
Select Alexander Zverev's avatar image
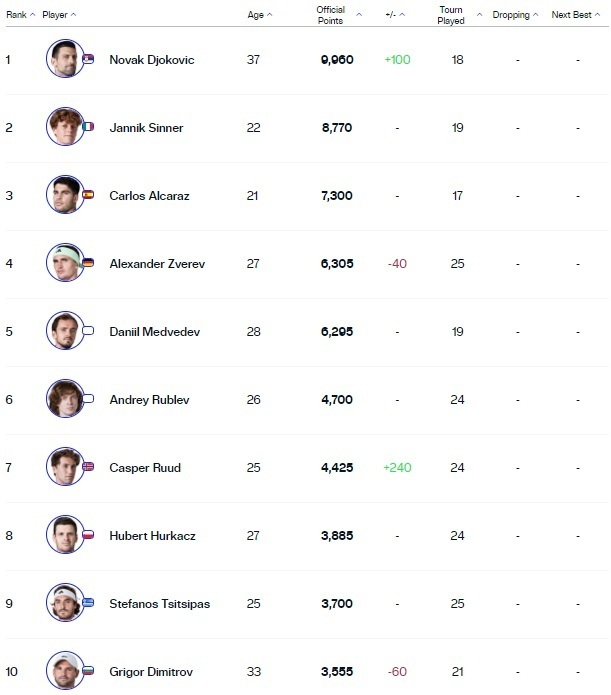tap(65, 263)
